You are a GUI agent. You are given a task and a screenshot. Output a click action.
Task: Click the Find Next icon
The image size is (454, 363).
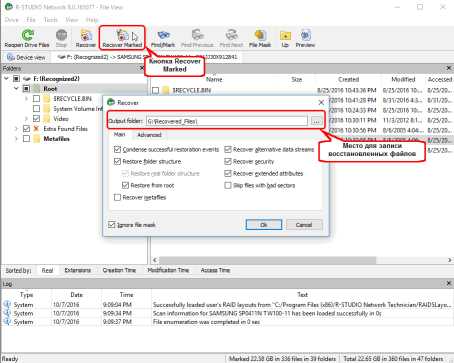[231, 38]
